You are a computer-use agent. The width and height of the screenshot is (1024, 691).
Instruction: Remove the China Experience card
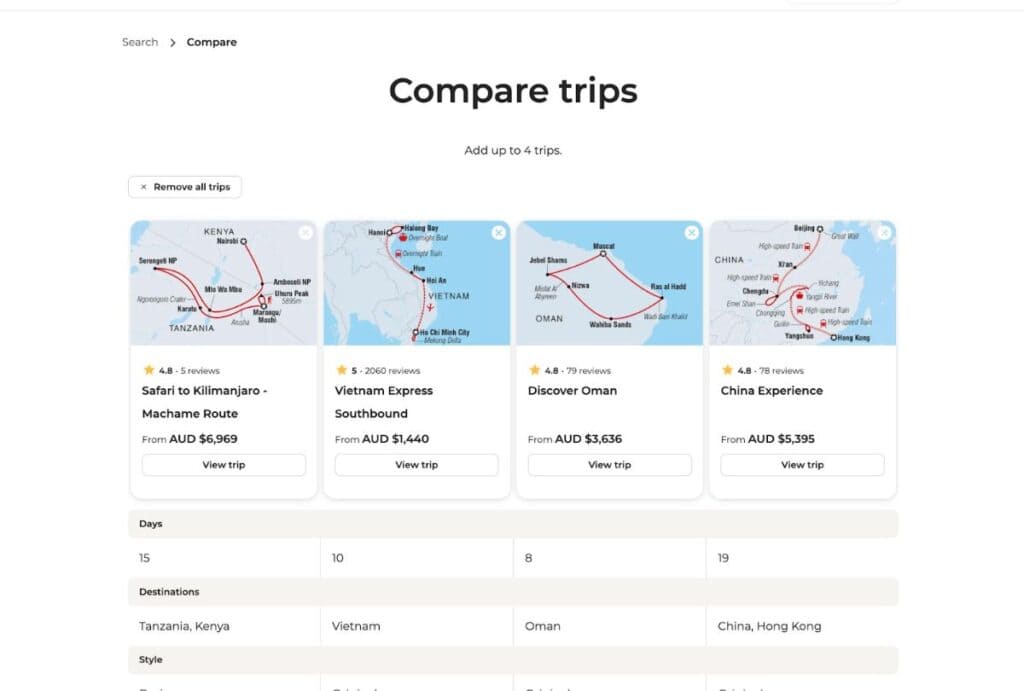pos(884,233)
